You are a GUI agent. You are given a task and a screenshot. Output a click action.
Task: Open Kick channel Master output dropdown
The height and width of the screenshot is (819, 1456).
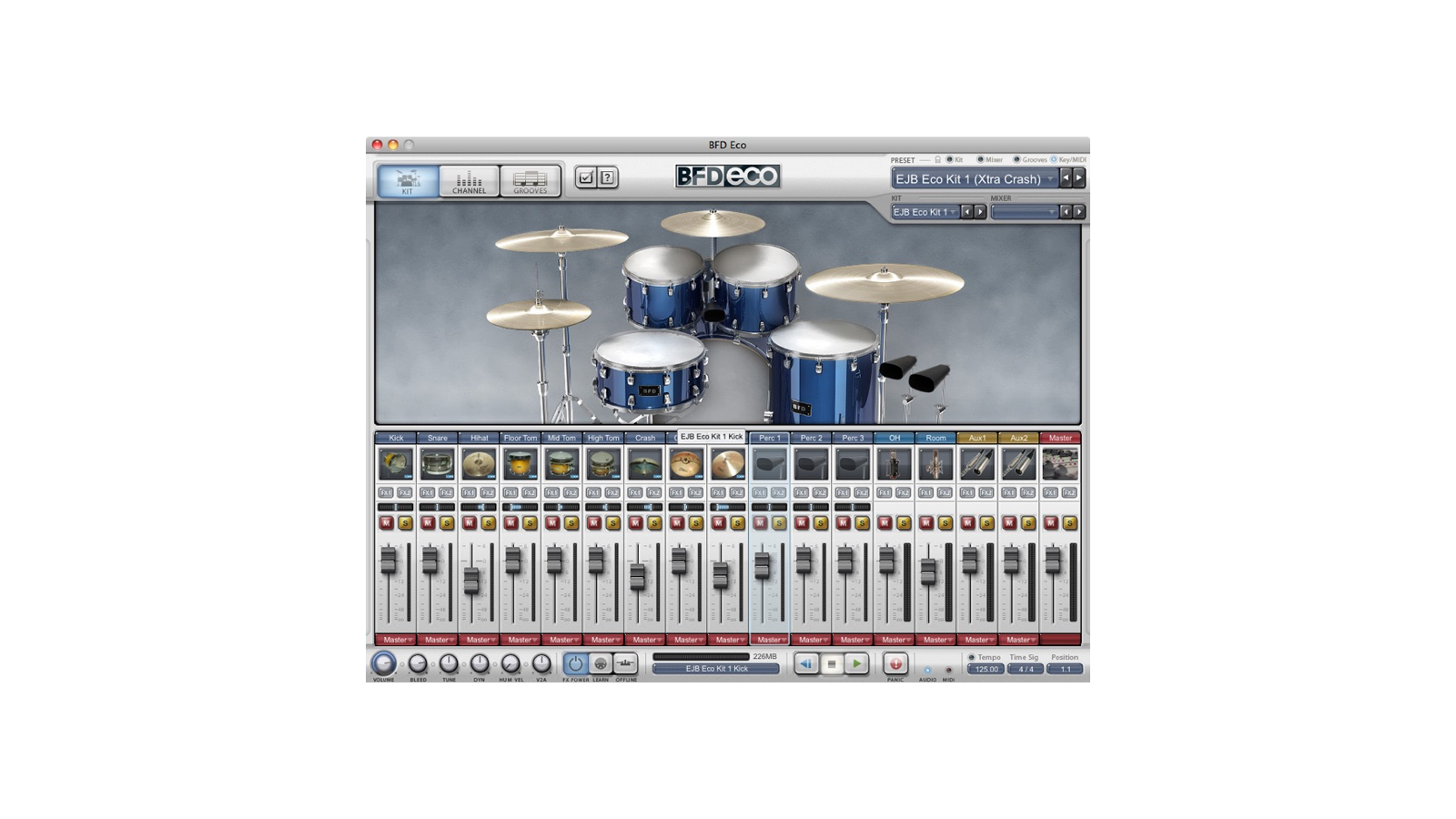point(396,640)
